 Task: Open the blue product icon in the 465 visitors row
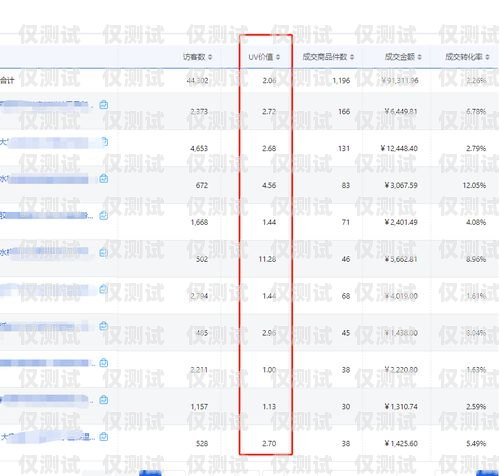click(x=104, y=326)
